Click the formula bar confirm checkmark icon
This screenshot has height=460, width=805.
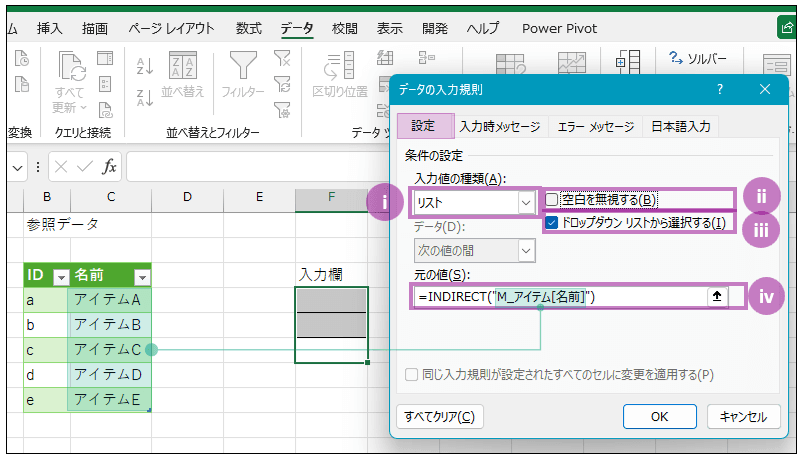[x=85, y=167]
